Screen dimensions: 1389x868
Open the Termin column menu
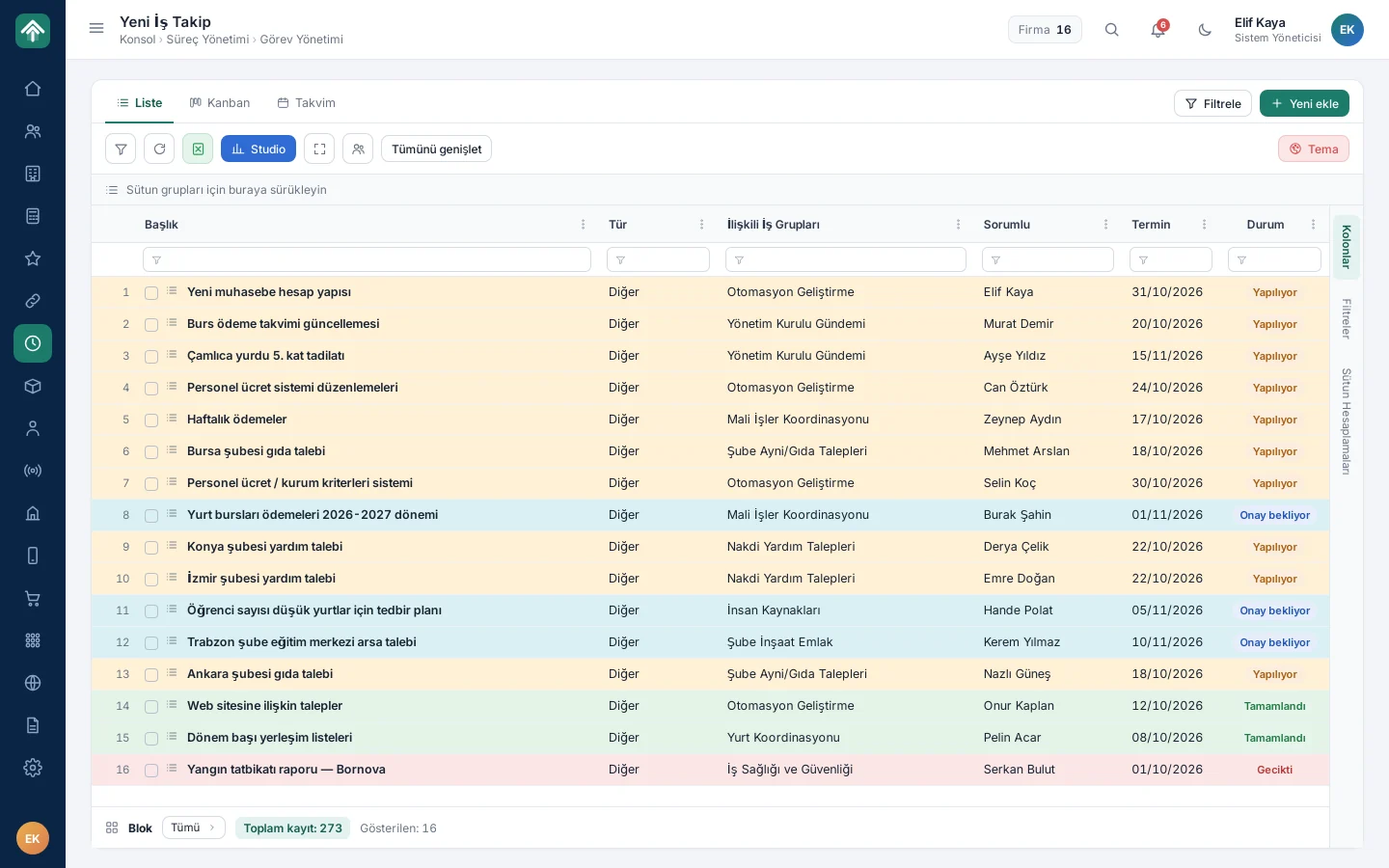click(x=1204, y=225)
